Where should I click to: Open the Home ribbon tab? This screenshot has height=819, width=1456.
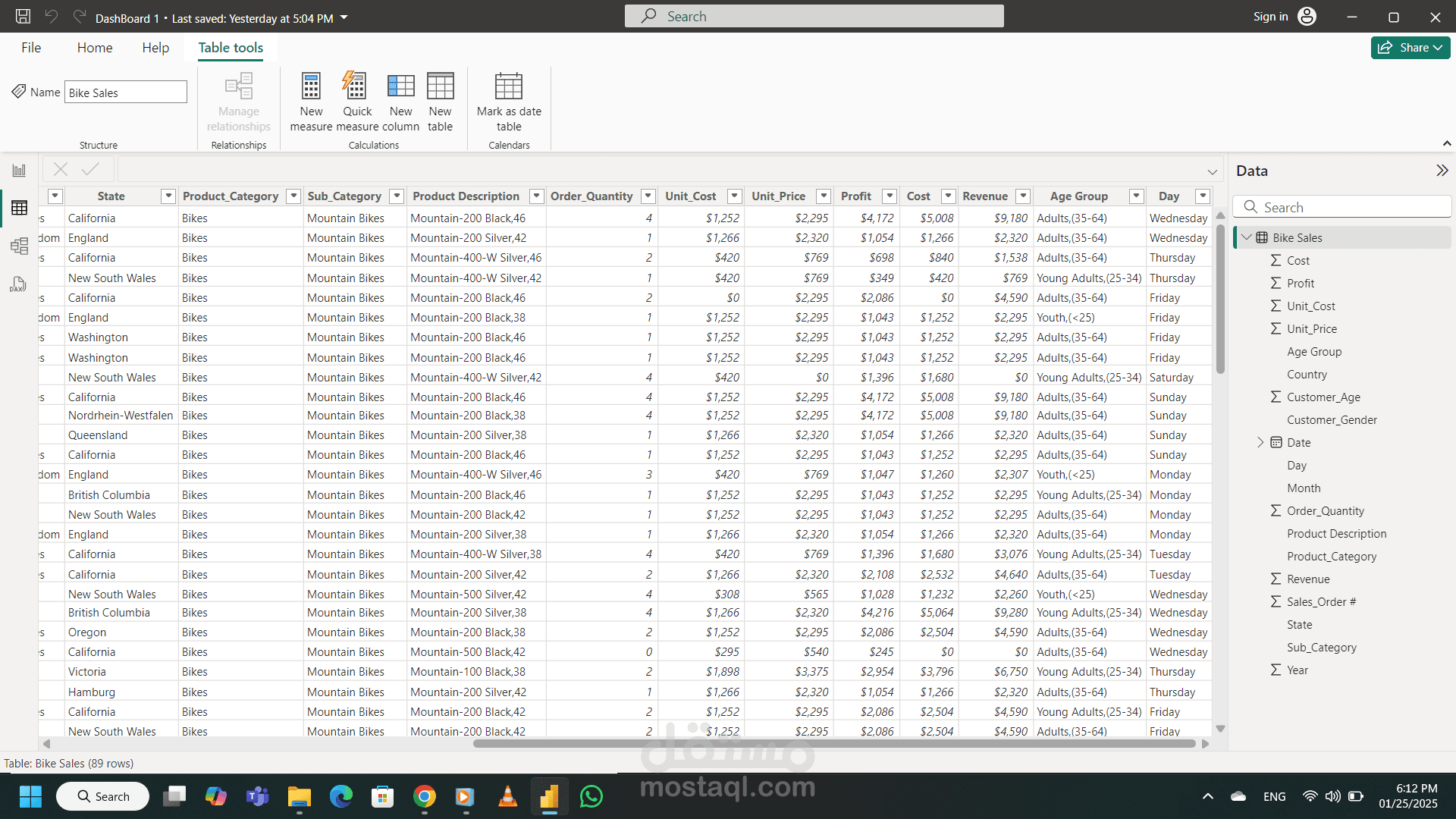point(95,48)
